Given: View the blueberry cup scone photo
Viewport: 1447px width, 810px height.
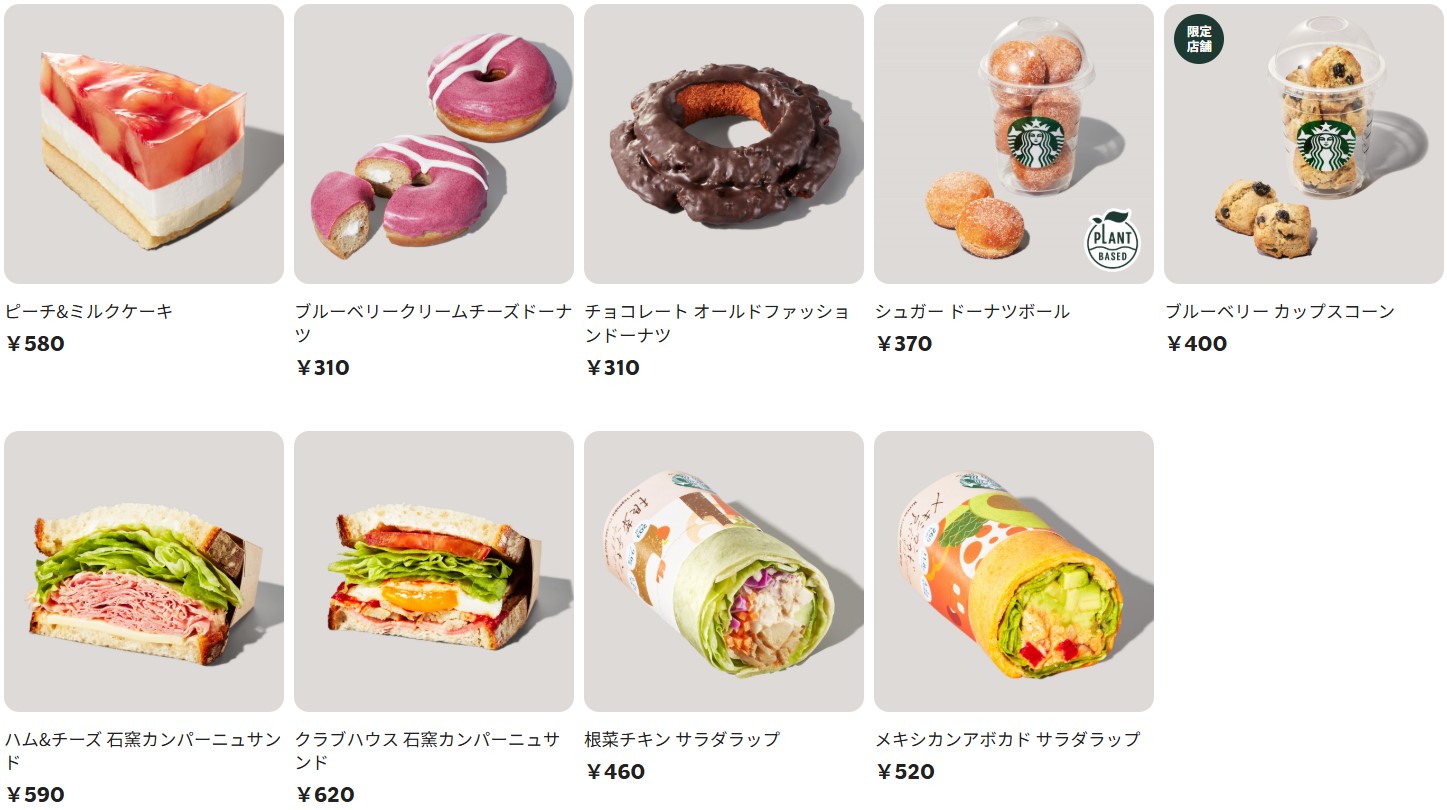Looking at the screenshot, I should [1304, 144].
